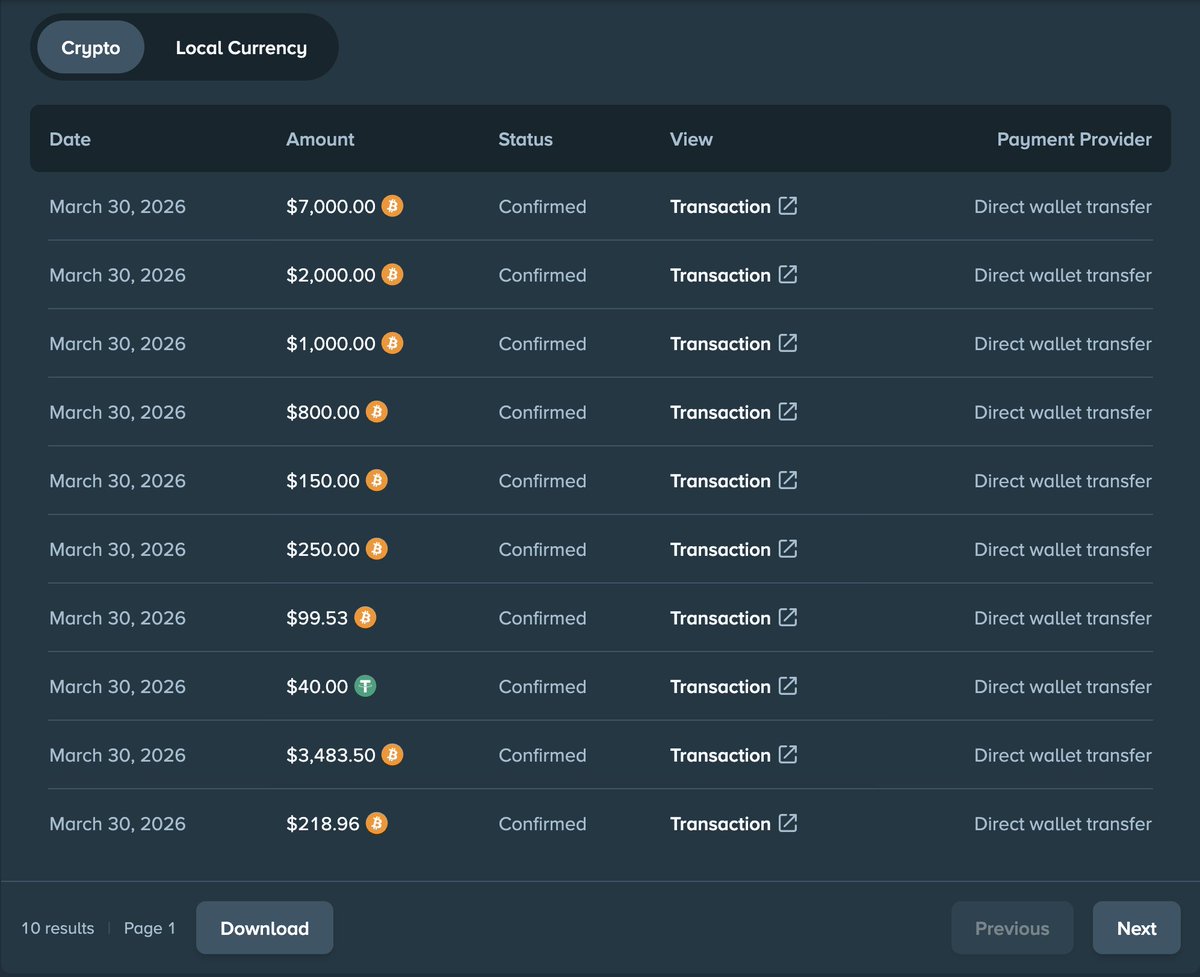Click the Amount column header
The height and width of the screenshot is (977, 1200).
click(x=320, y=139)
